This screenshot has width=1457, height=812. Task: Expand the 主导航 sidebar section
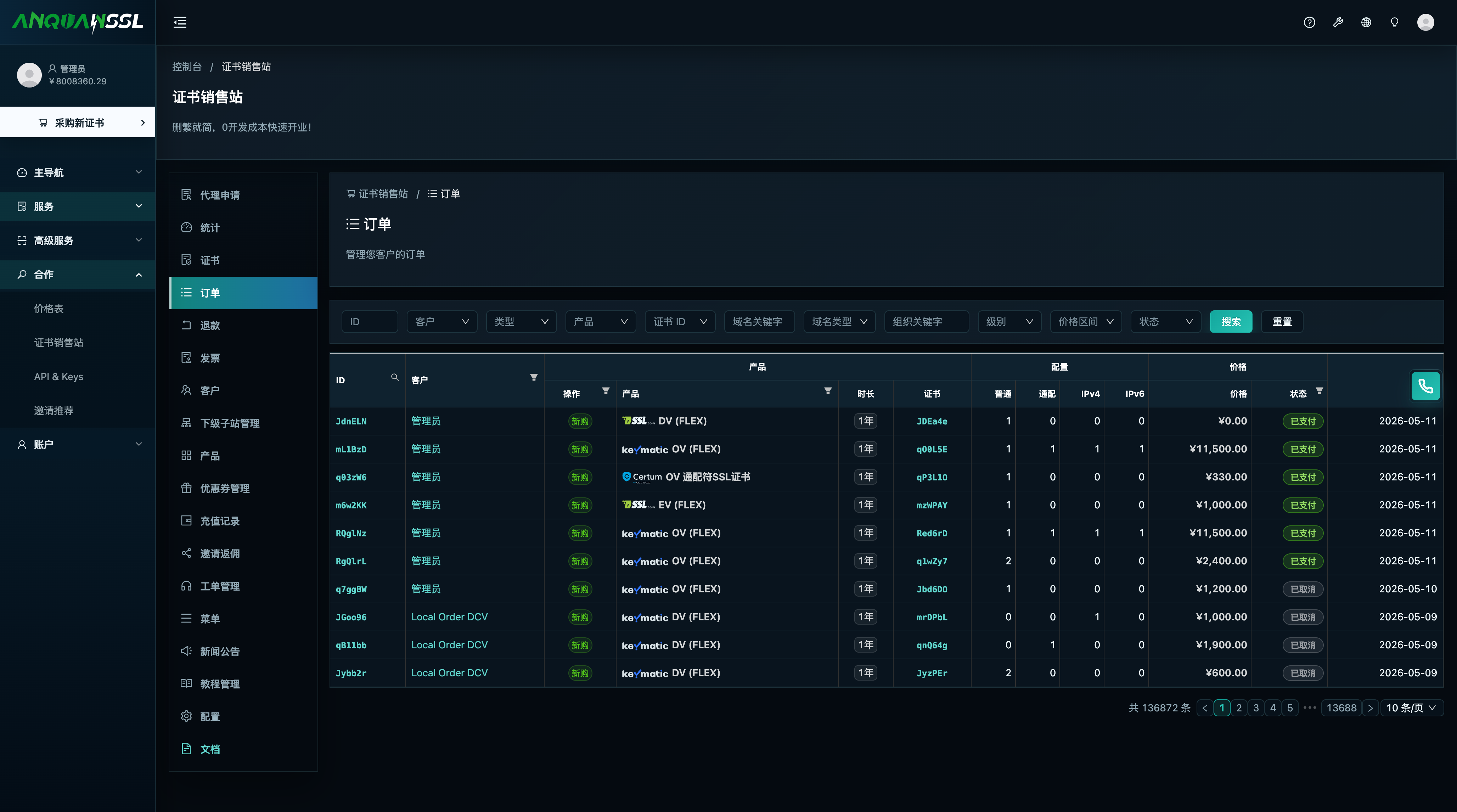78,173
